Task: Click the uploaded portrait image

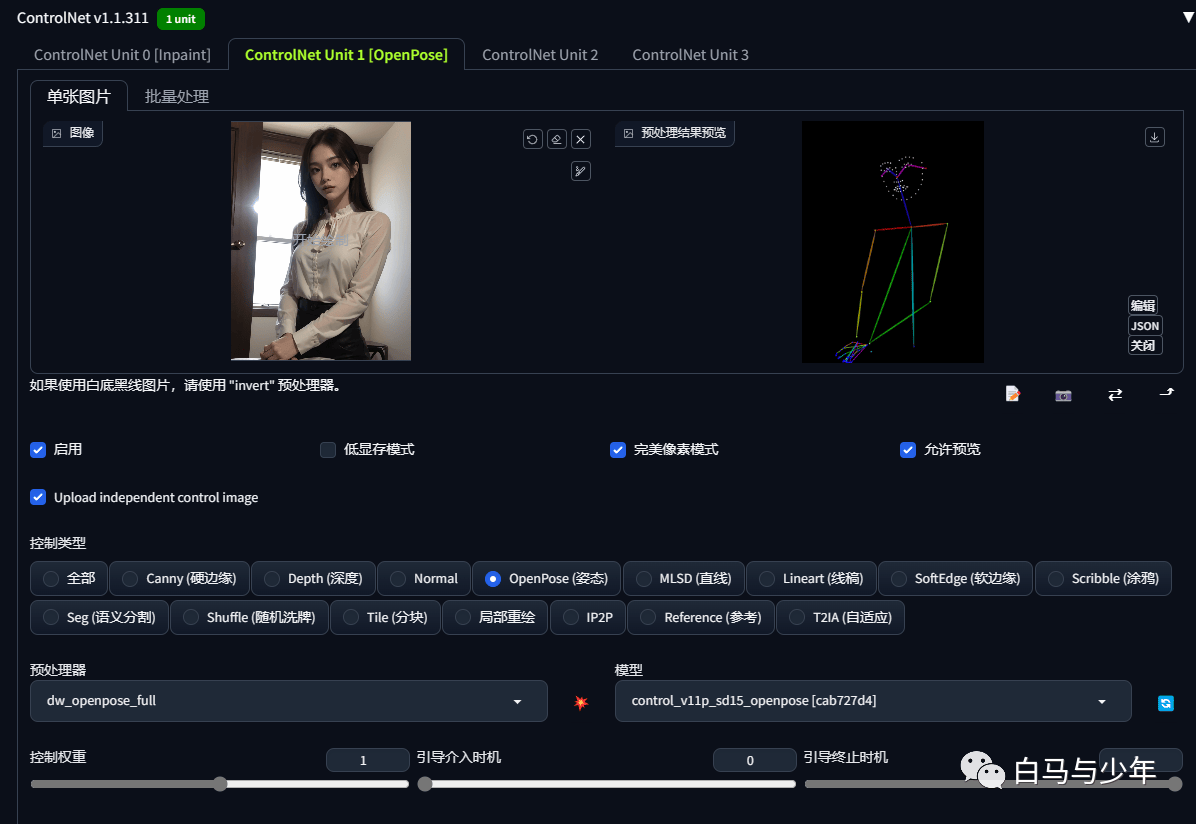Action: [x=321, y=241]
